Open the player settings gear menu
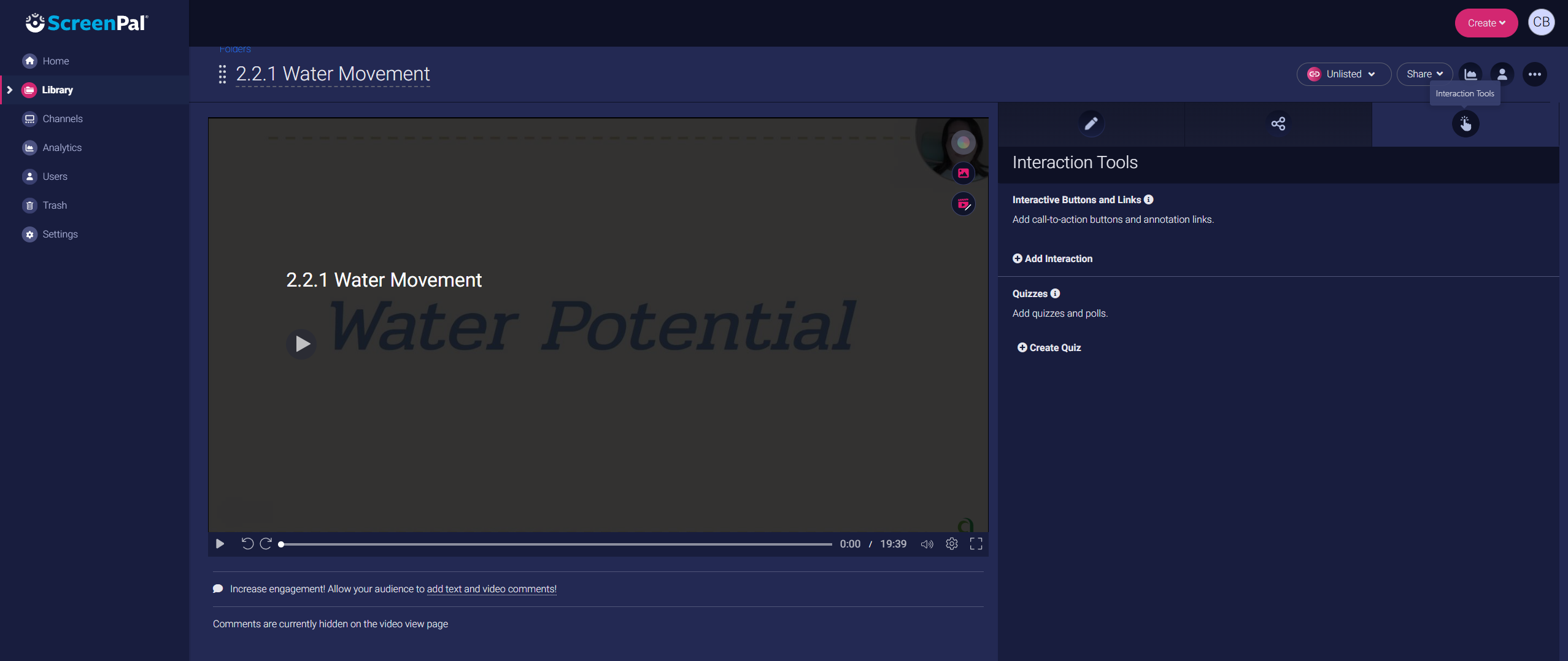Image resolution: width=1568 pixels, height=661 pixels. click(x=951, y=544)
